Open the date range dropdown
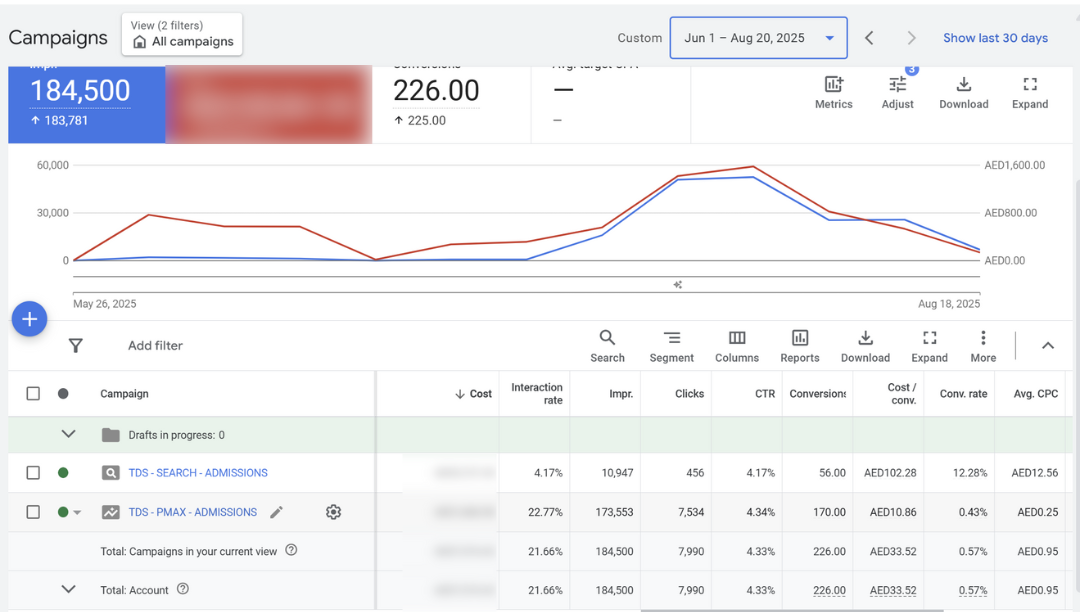This screenshot has width=1080, height=612. pos(758,38)
